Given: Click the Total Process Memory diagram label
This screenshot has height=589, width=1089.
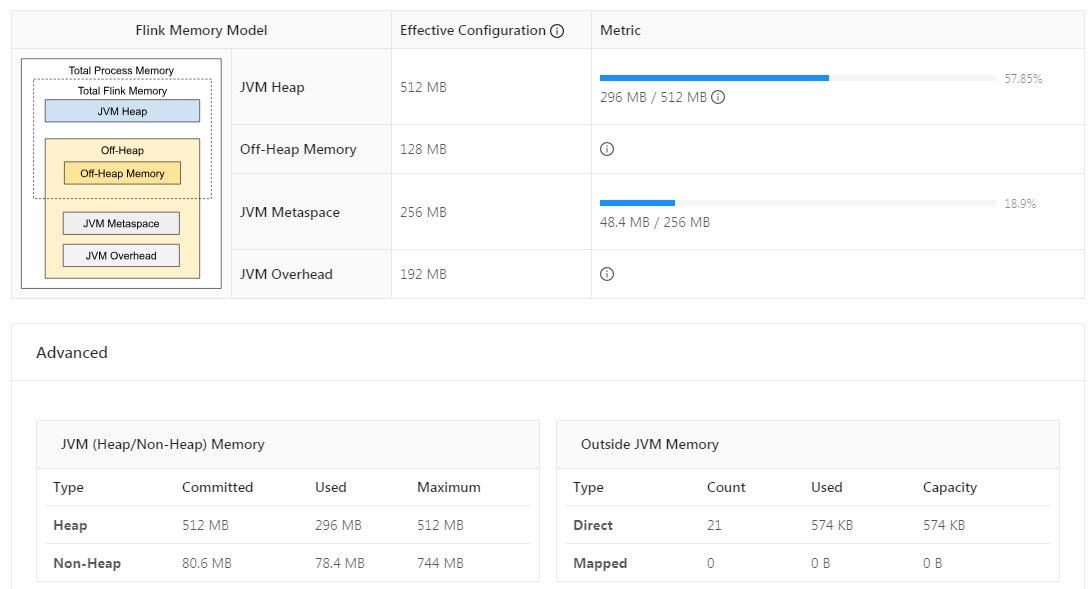Looking at the screenshot, I should (122, 70).
